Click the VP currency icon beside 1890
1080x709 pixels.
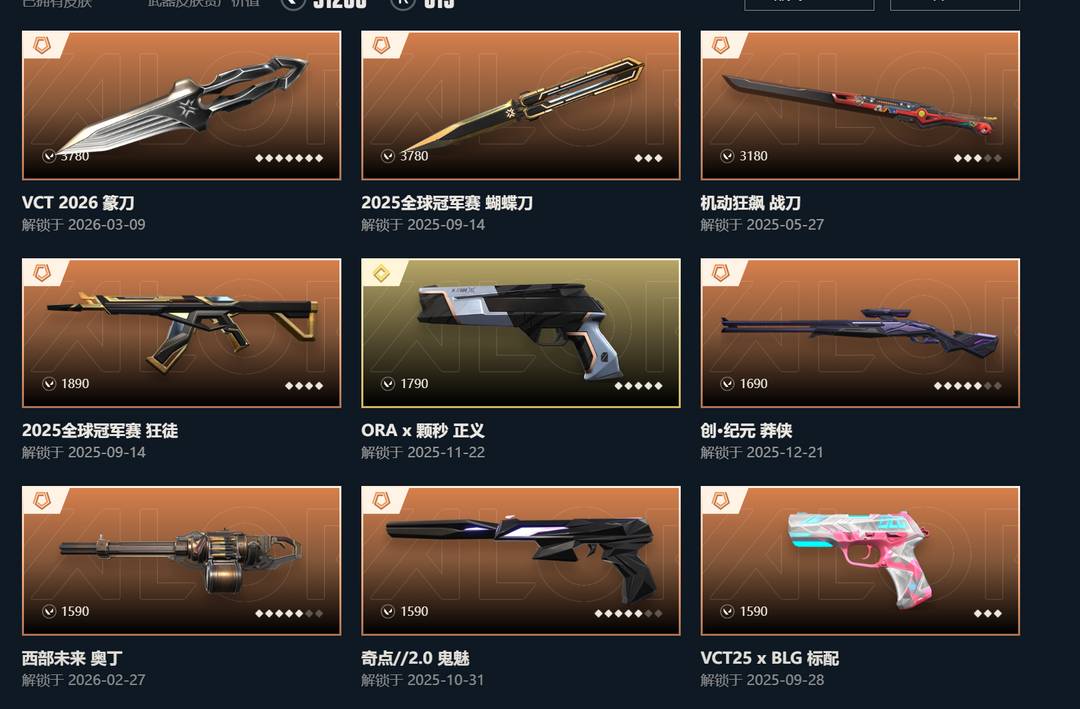49,384
